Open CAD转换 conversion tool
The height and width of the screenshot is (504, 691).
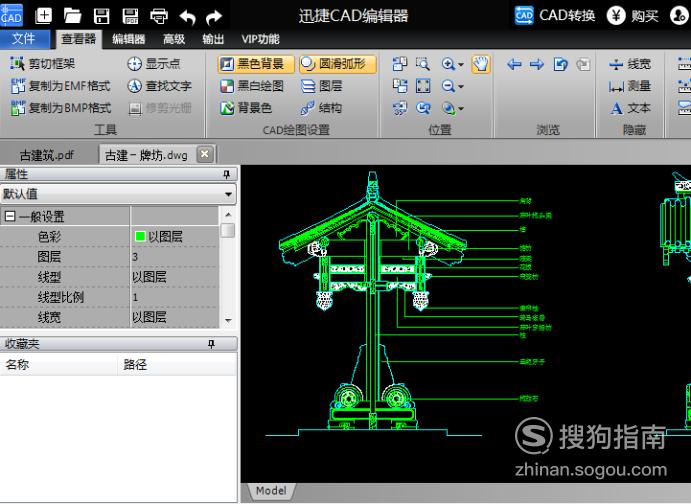click(x=555, y=16)
